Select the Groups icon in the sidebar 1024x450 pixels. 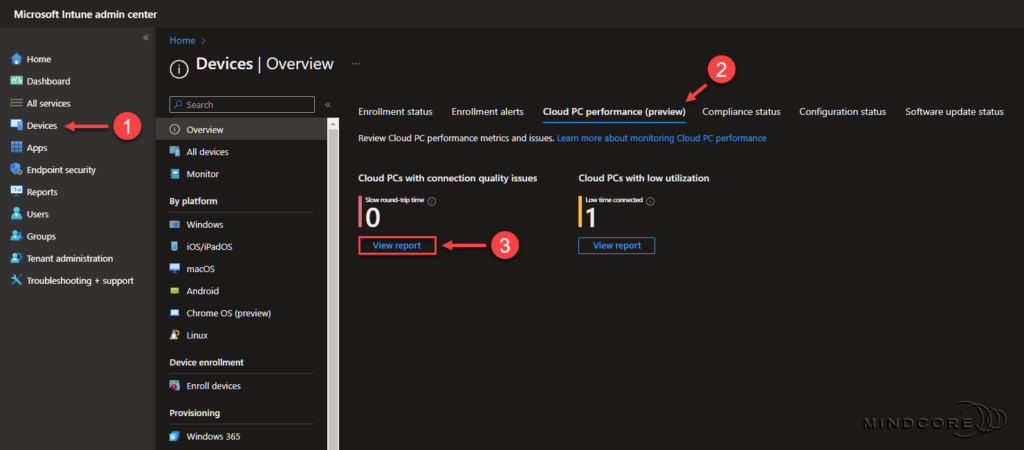click(17, 236)
